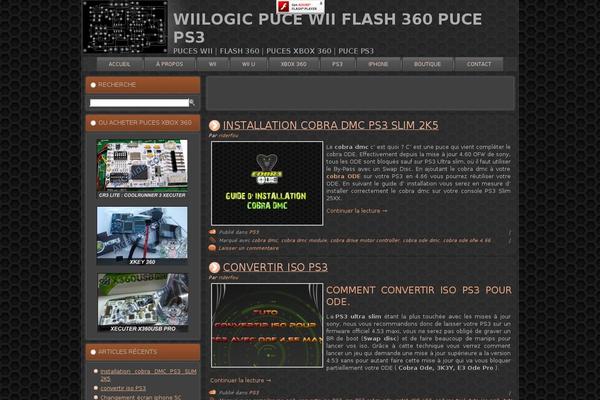Click the cobra dmc tag link
Viewport: 600px width, 400px height.
(265, 240)
